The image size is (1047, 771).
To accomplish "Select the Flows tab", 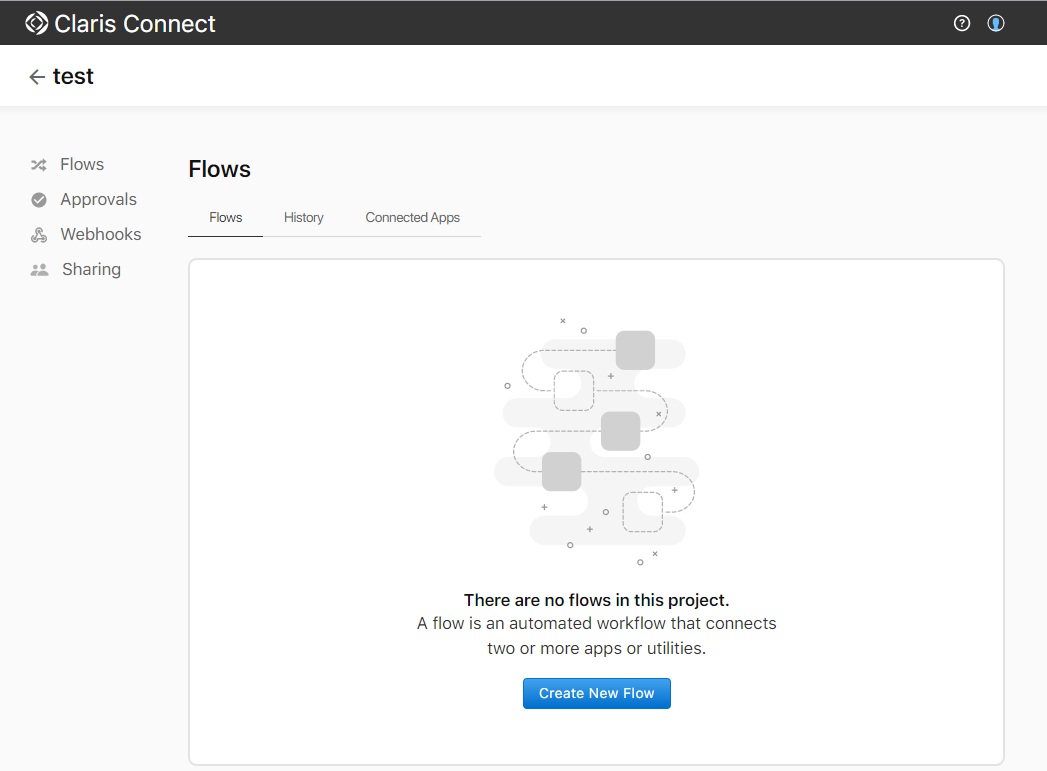I will click(225, 218).
